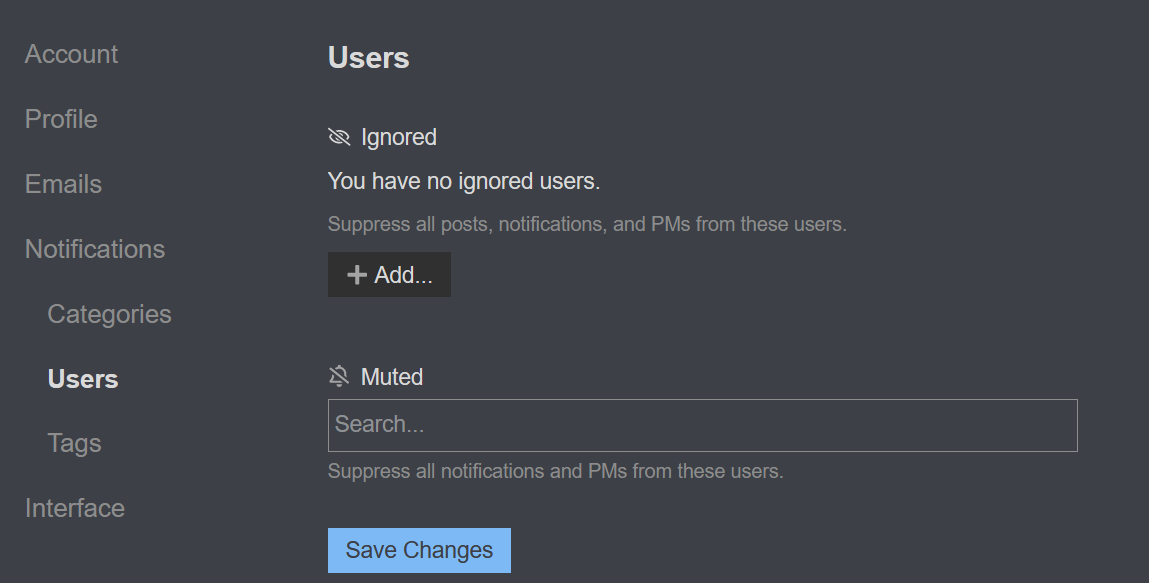This screenshot has height=583, width=1149.
Task: Open the Tags sub-section
Action: tap(74, 443)
